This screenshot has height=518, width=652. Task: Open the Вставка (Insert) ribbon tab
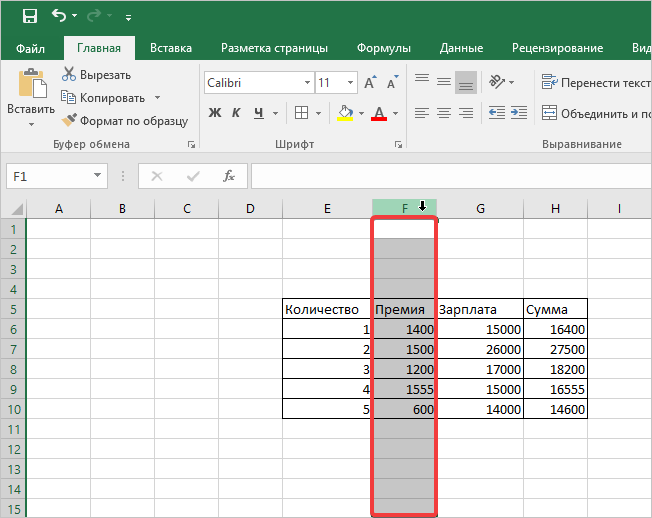pos(171,48)
